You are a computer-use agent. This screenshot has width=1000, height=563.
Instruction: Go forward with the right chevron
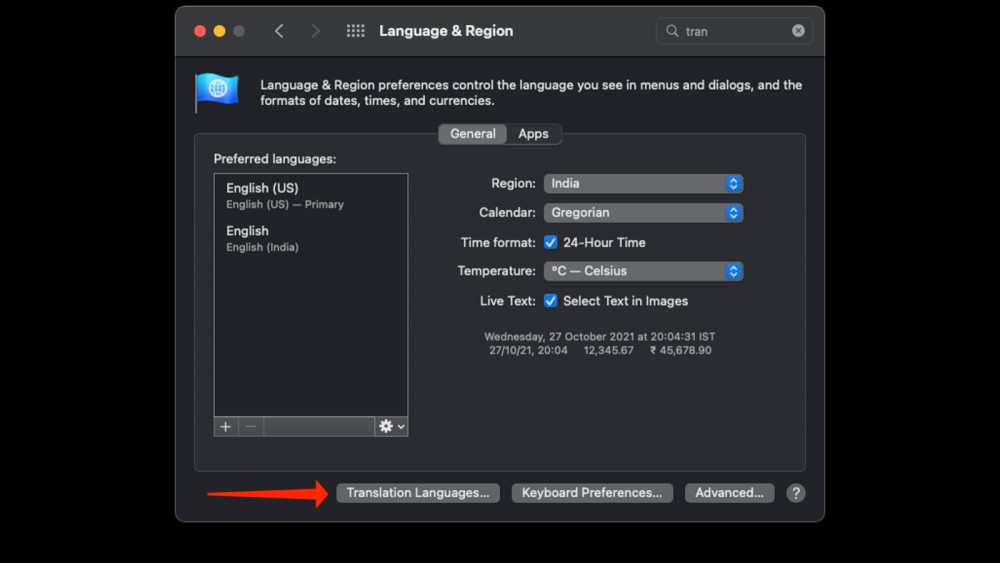tap(315, 31)
